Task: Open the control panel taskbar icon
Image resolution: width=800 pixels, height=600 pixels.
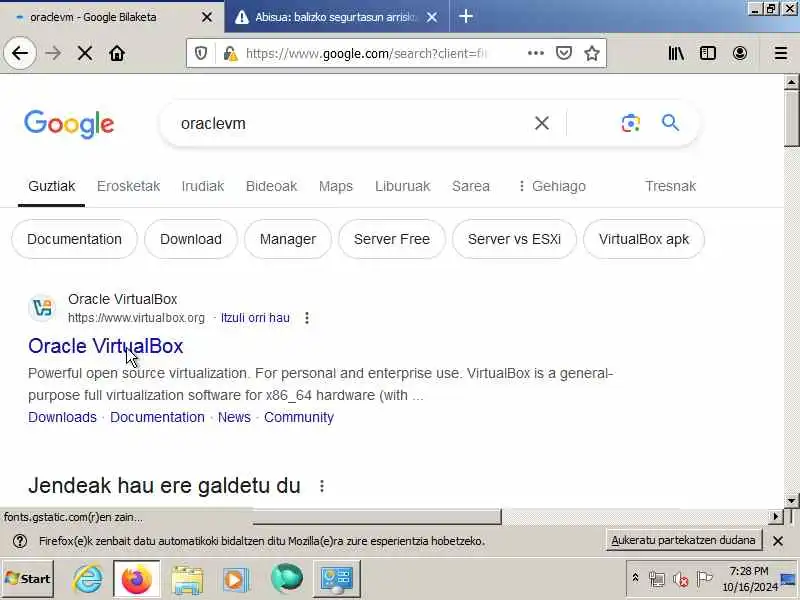Action: click(x=336, y=579)
